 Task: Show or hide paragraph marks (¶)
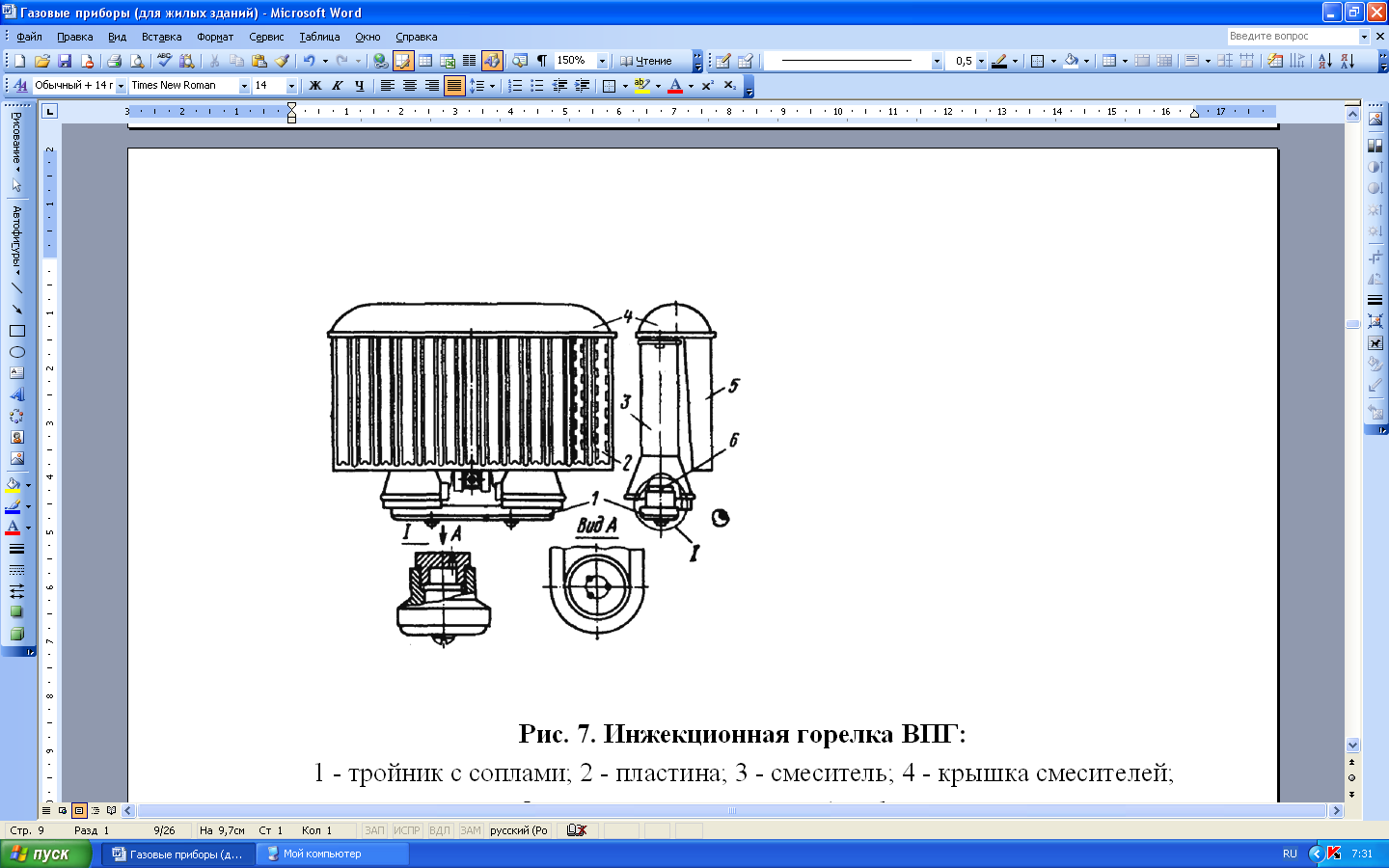coord(542,61)
